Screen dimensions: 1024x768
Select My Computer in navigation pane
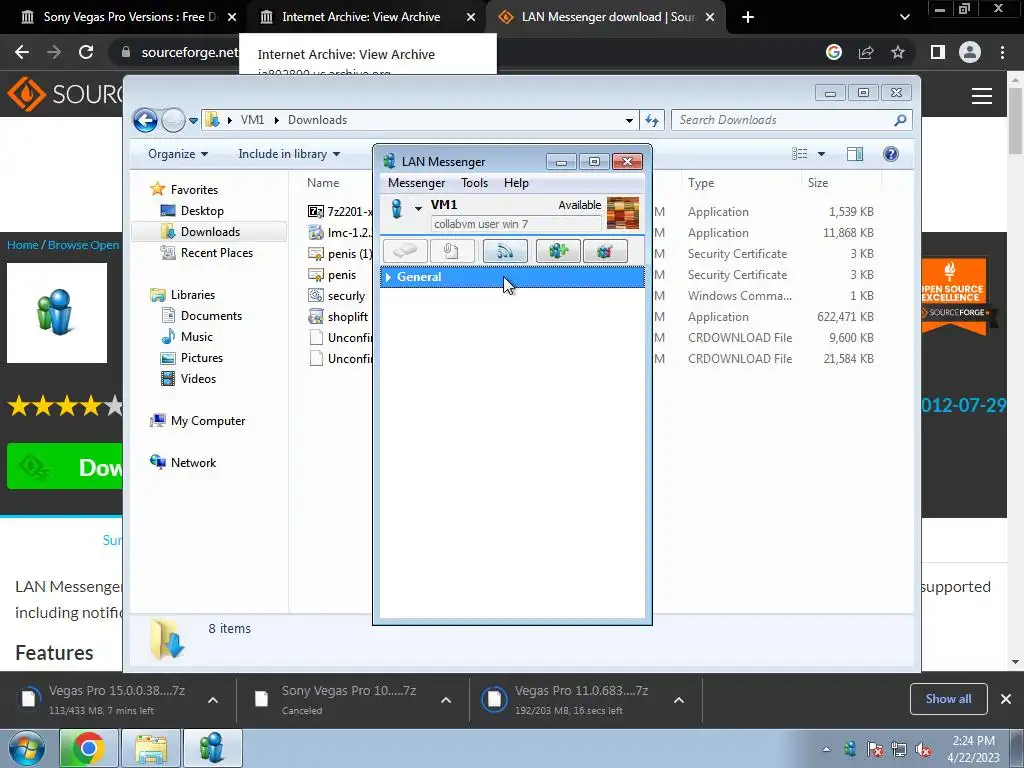coord(208,421)
